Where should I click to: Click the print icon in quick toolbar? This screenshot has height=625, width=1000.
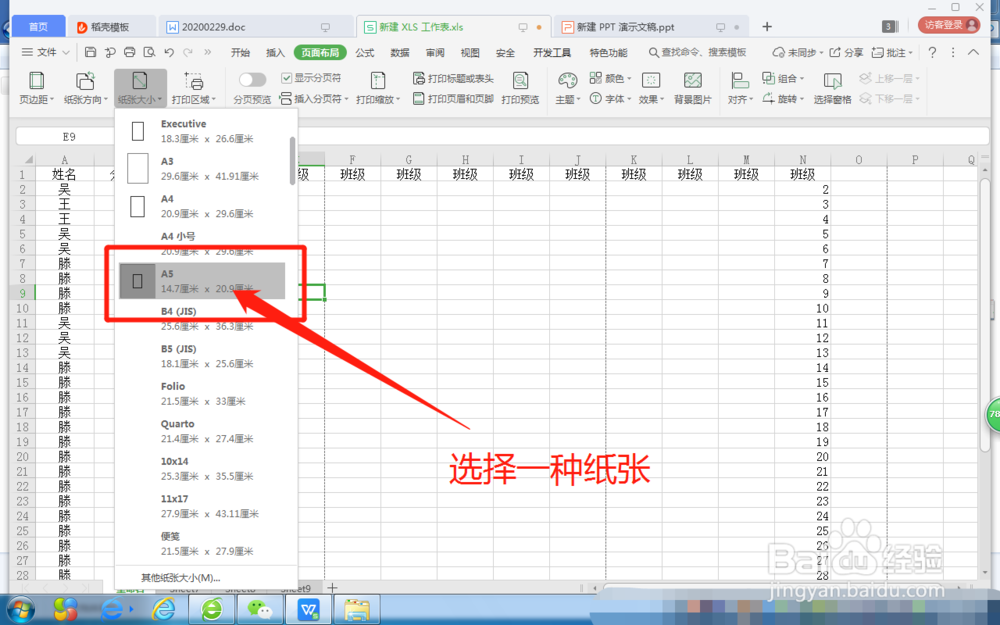coord(129,52)
